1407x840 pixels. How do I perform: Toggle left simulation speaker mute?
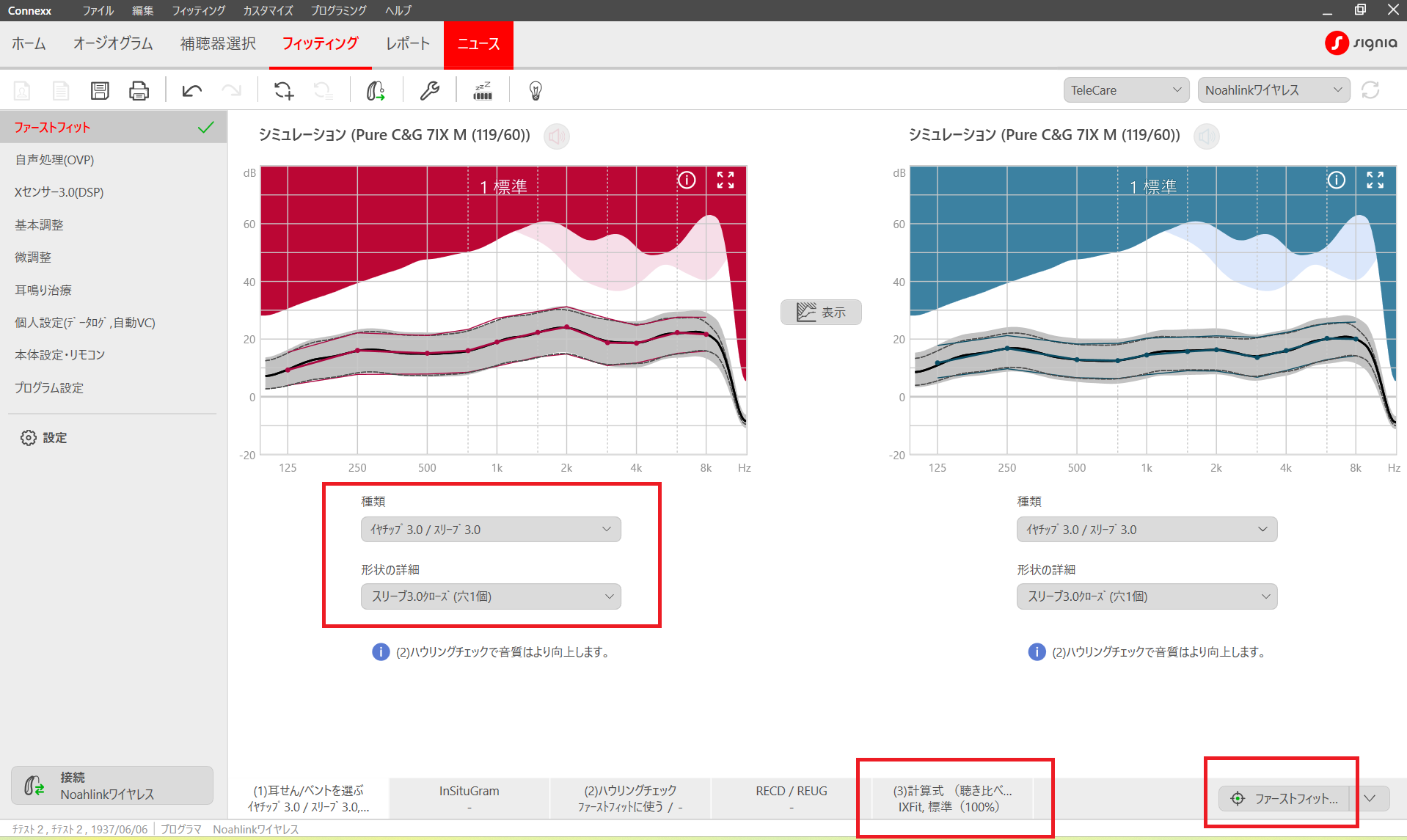557,136
